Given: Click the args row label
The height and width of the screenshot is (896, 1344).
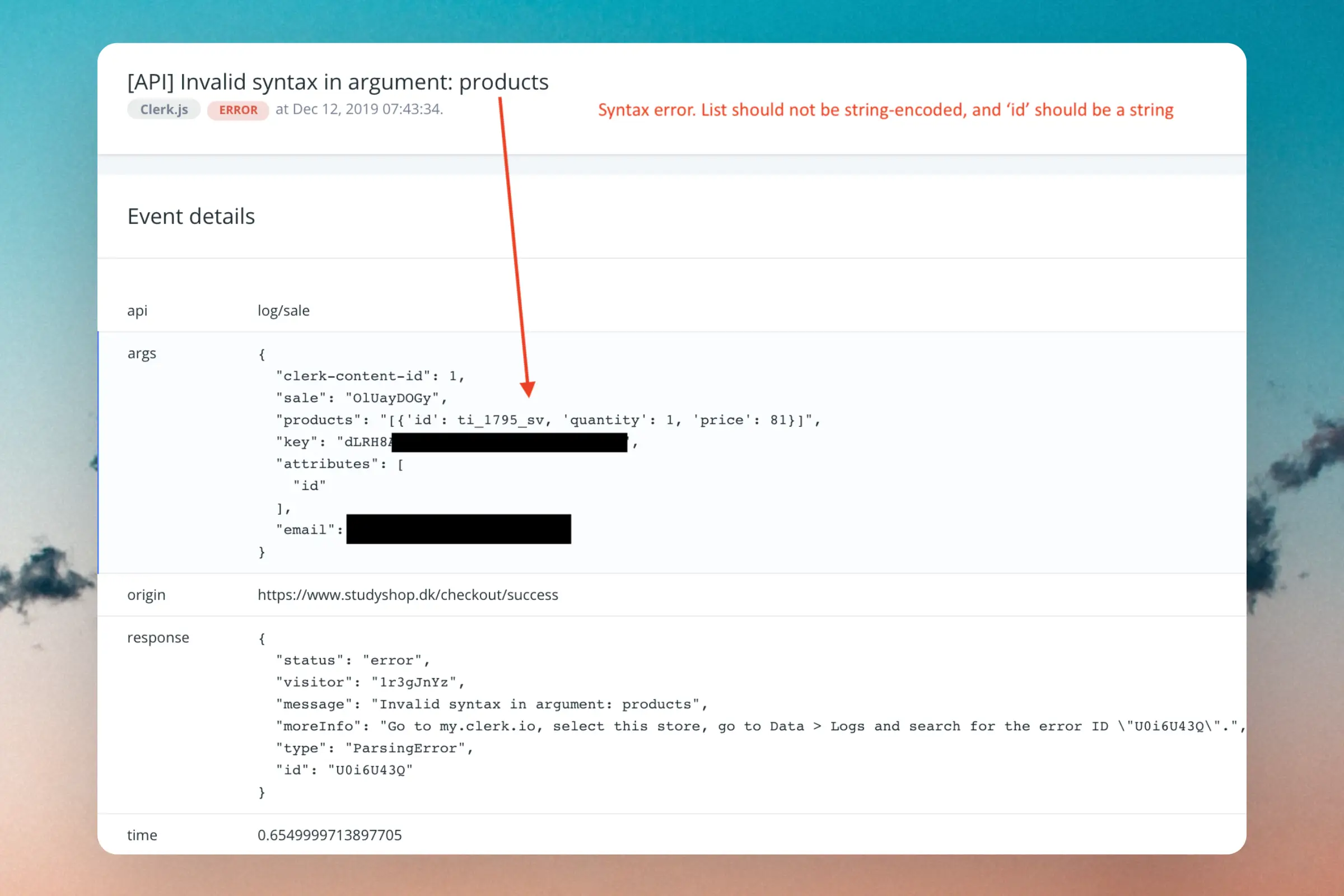Looking at the screenshot, I should click(142, 353).
